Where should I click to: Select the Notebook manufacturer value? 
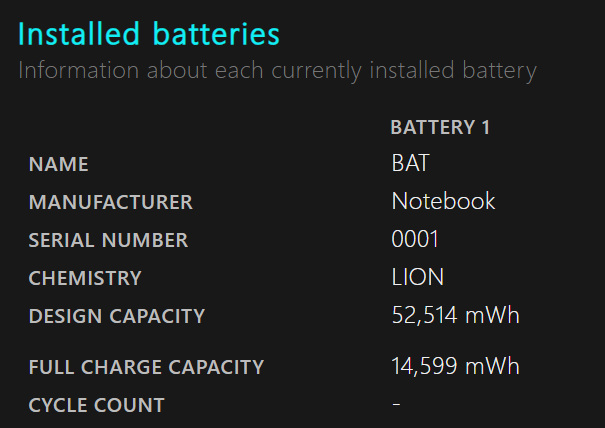(443, 201)
